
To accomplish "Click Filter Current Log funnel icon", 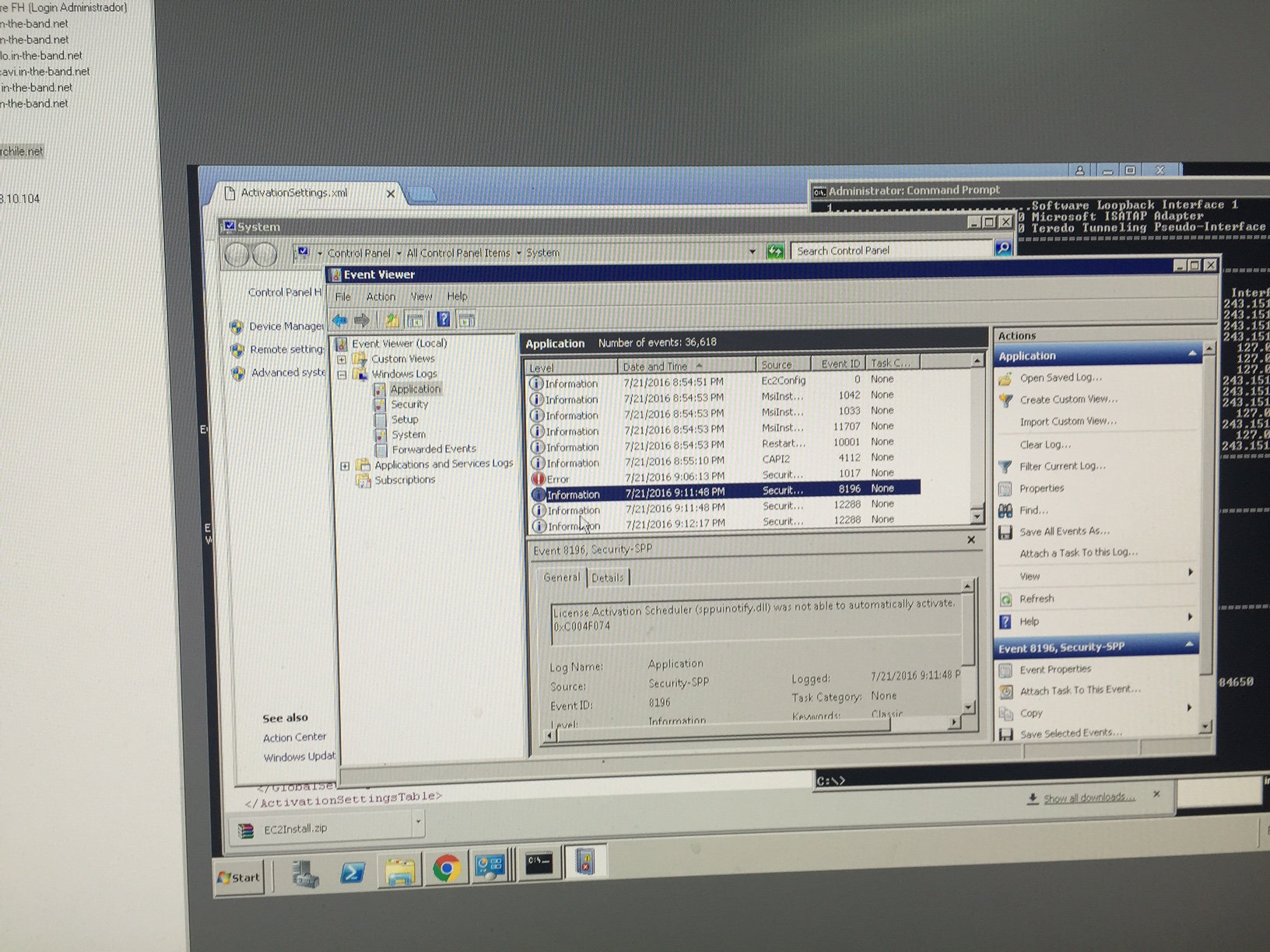I will [x=1005, y=467].
